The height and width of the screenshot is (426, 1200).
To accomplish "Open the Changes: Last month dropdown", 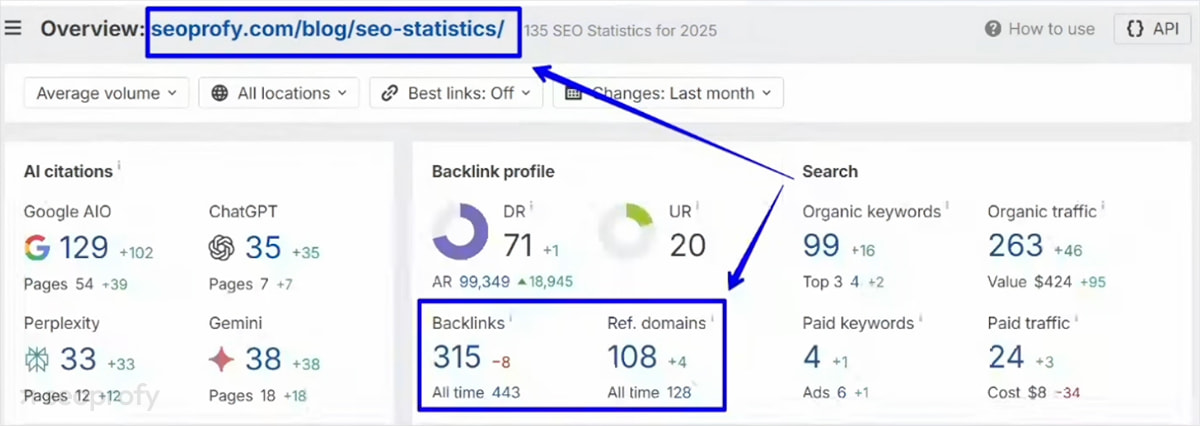I will tap(668, 93).
